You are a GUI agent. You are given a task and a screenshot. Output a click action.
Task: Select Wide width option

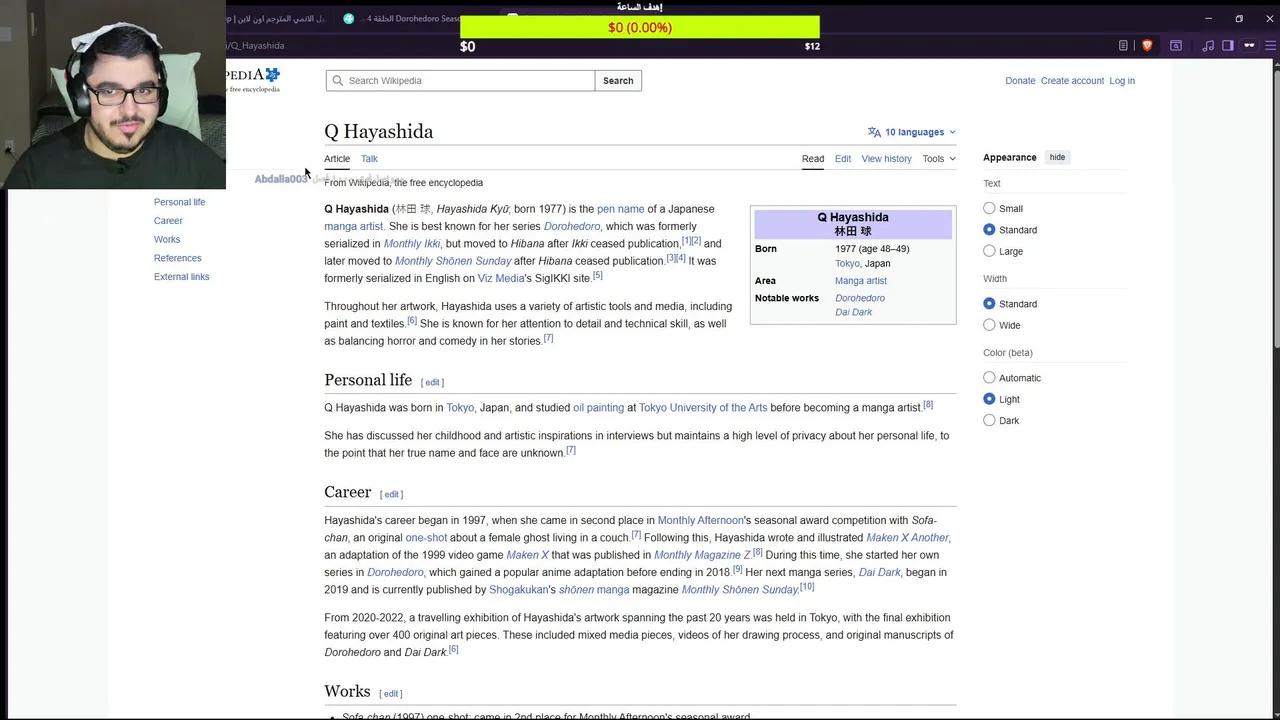tap(989, 325)
